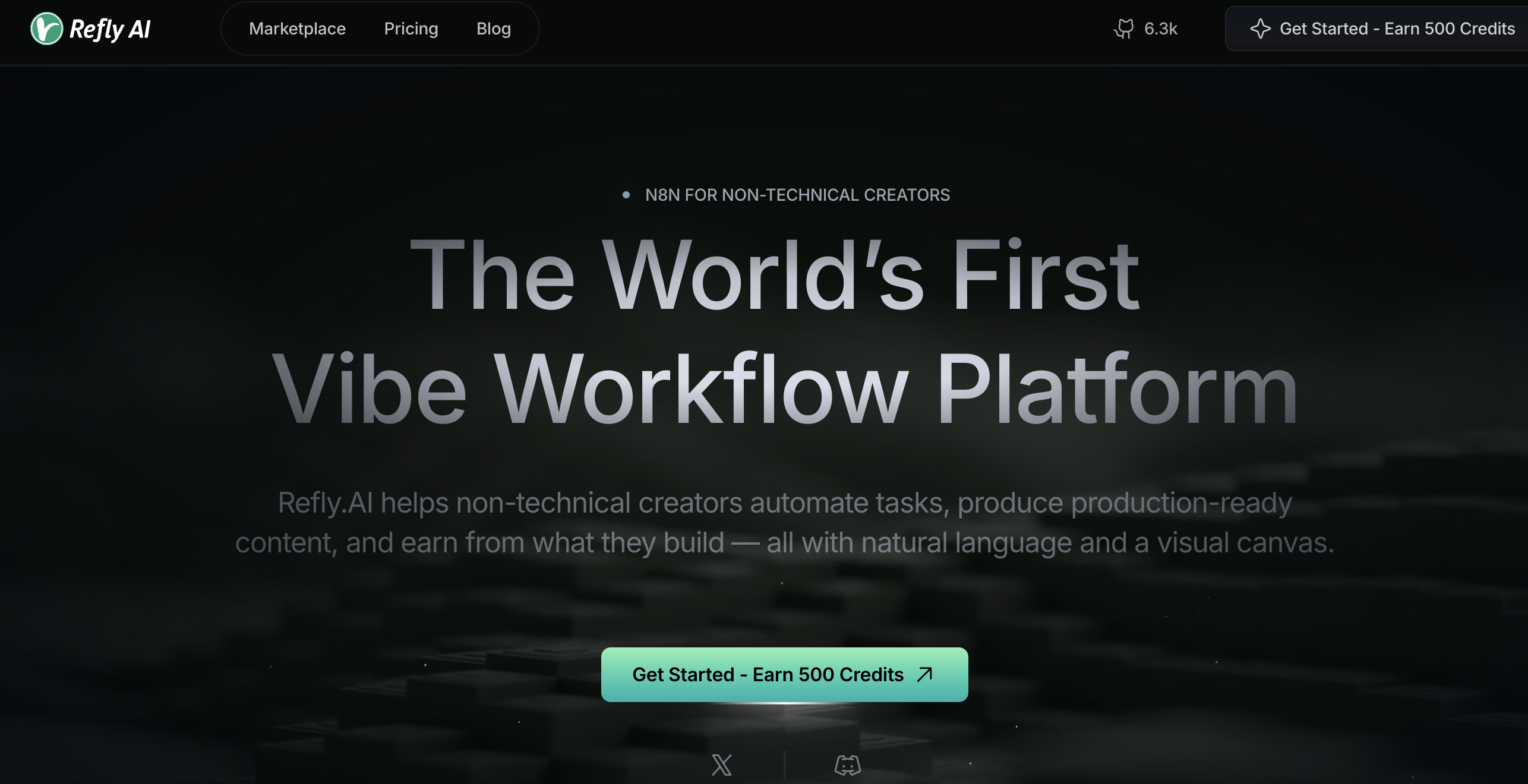Go to the Pricing page
This screenshot has height=784, width=1528.
pyautogui.click(x=411, y=29)
